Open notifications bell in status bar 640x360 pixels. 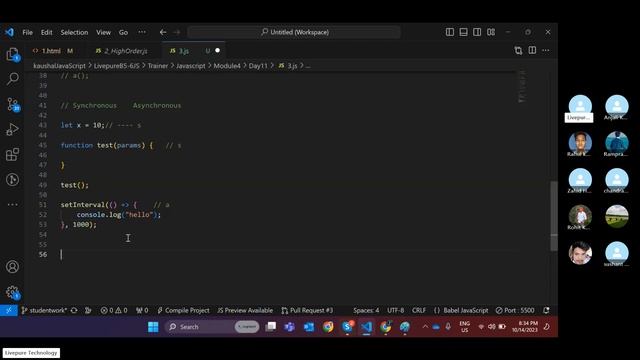(x=546, y=311)
